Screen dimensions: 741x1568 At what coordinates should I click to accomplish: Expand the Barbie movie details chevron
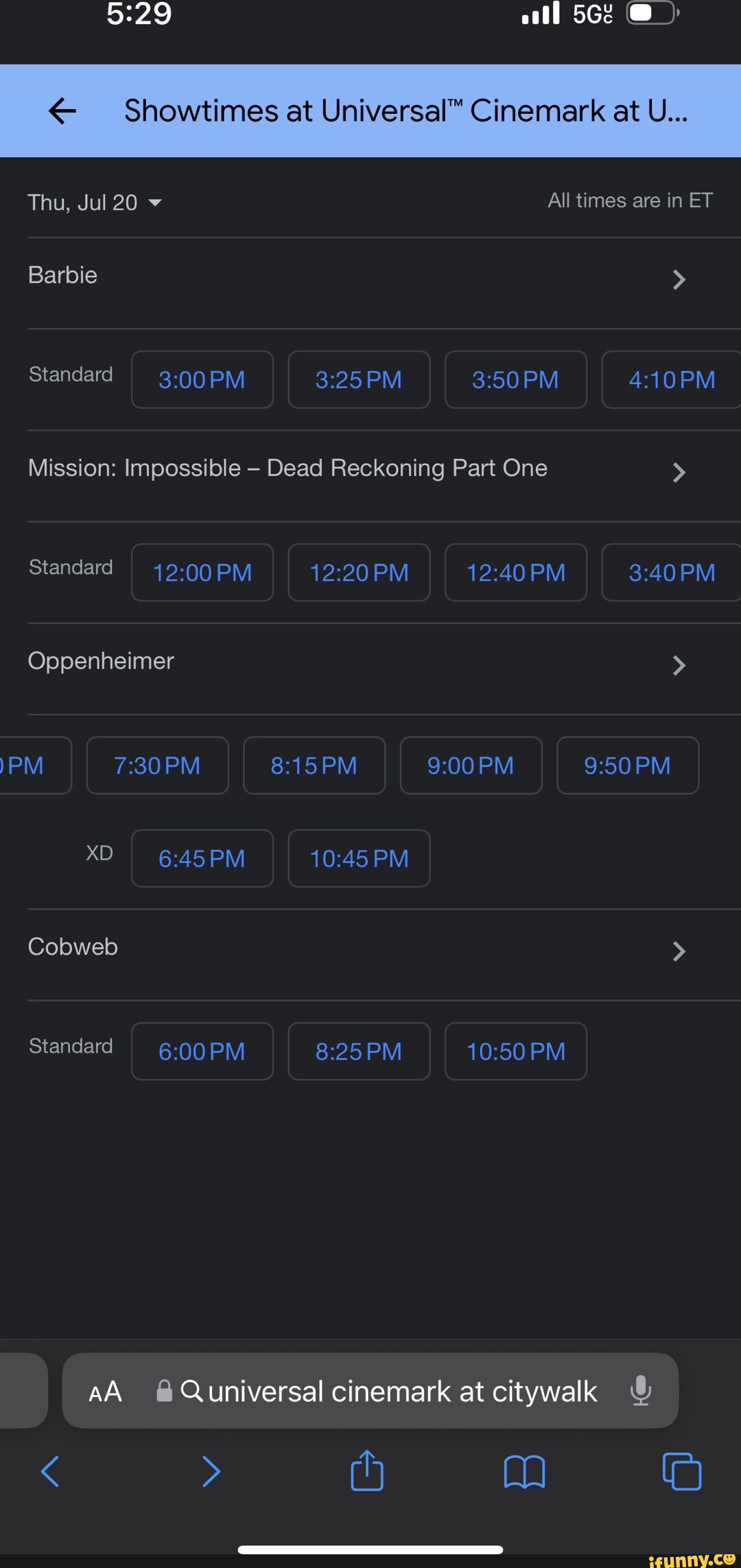679,279
